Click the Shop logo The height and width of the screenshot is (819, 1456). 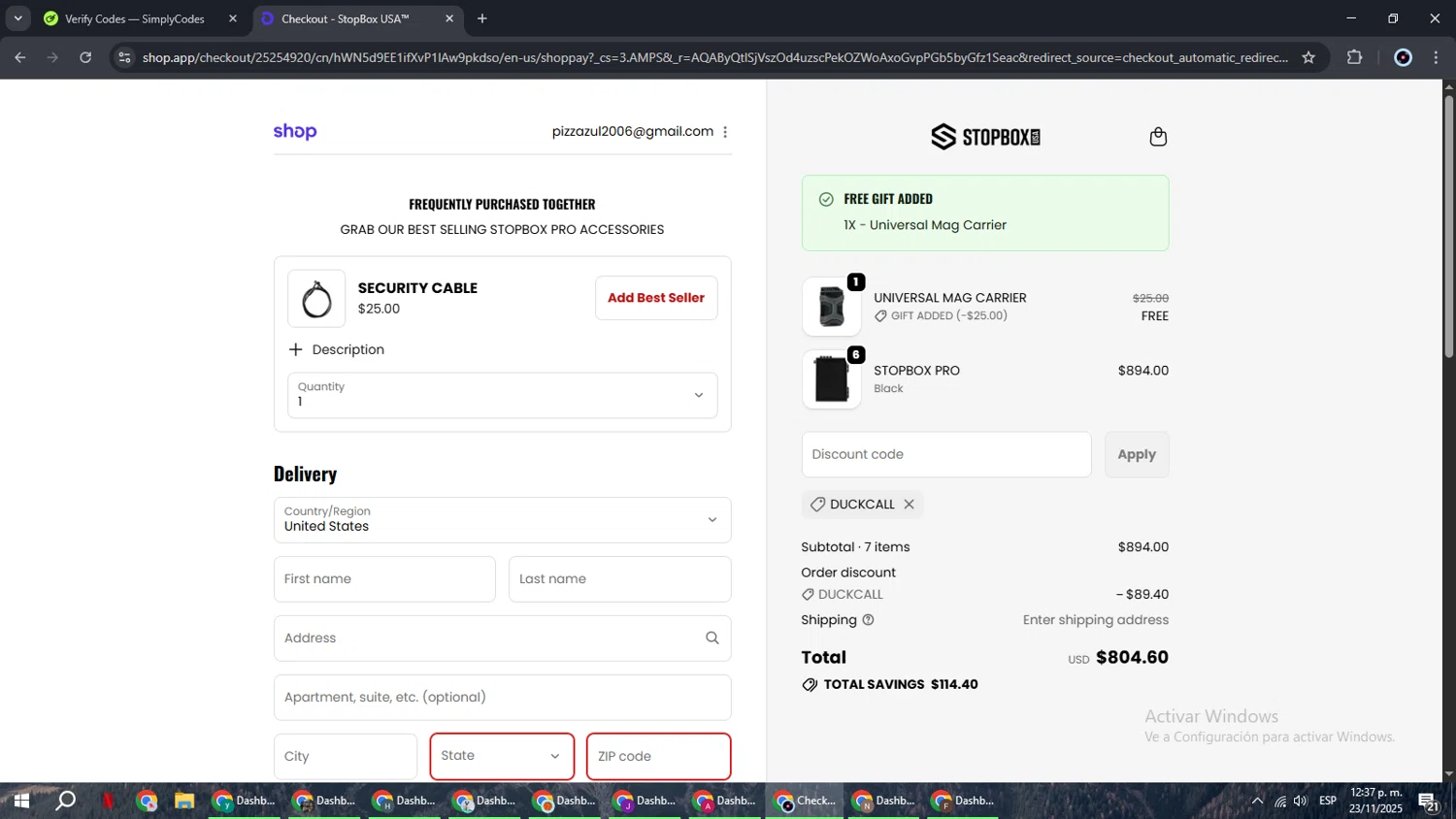pyautogui.click(x=295, y=131)
